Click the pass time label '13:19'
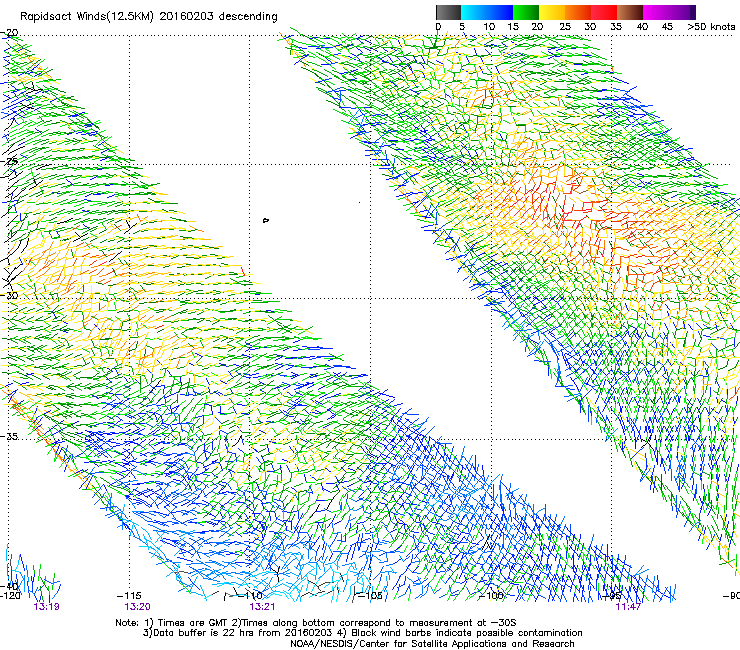Image resolution: width=740 pixels, height=650 pixels. [x=46, y=607]
